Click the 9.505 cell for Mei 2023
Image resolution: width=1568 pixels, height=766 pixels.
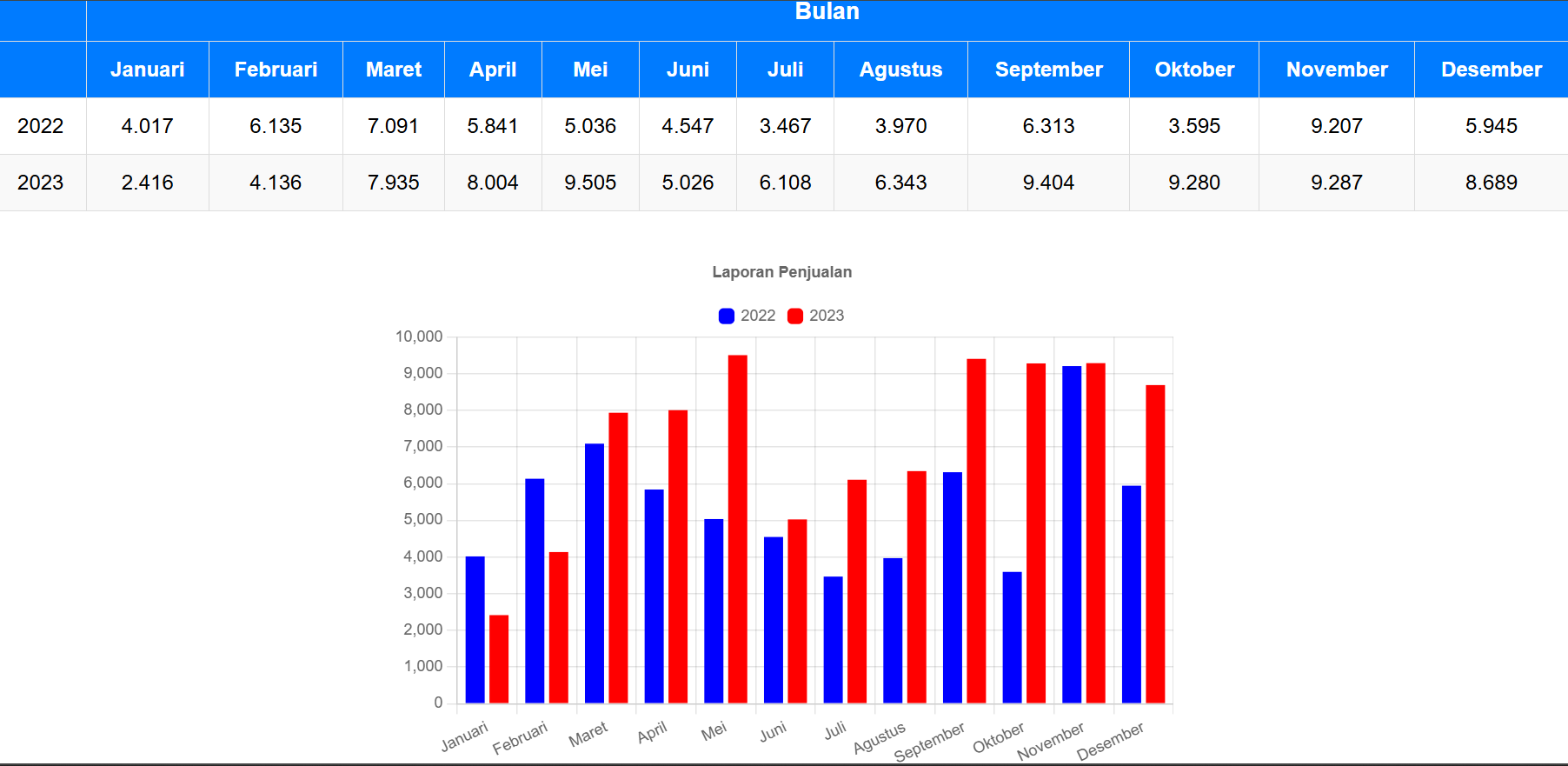(x=590, y=183)
